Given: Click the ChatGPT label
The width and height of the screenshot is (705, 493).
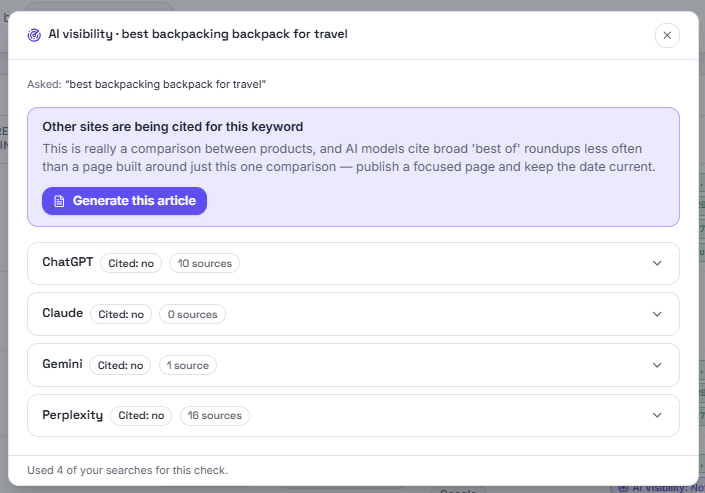Looking at the screenshot, I should pos(67,262).
